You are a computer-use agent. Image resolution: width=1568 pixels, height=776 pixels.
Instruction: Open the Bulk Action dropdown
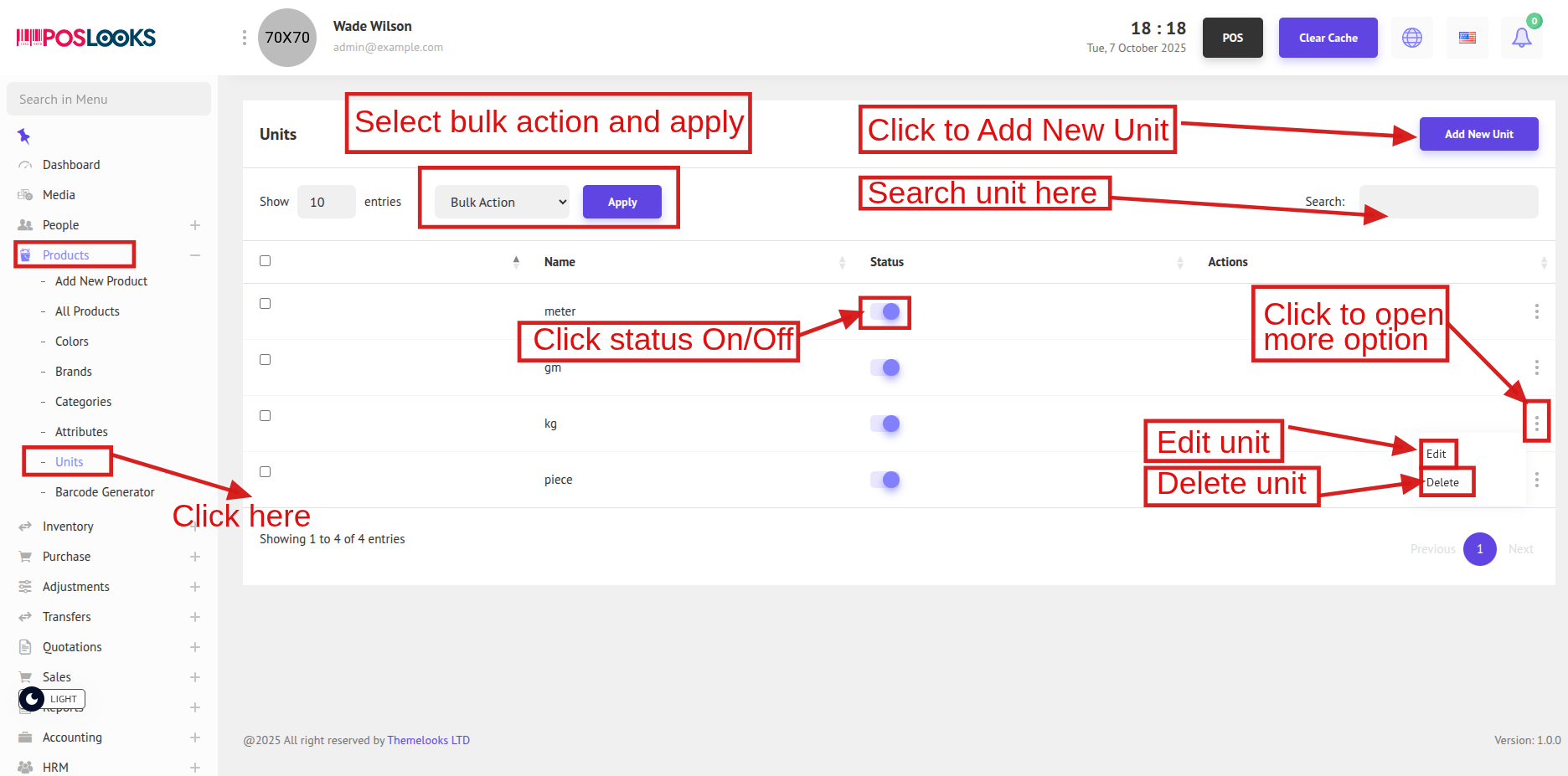(503, 202)
